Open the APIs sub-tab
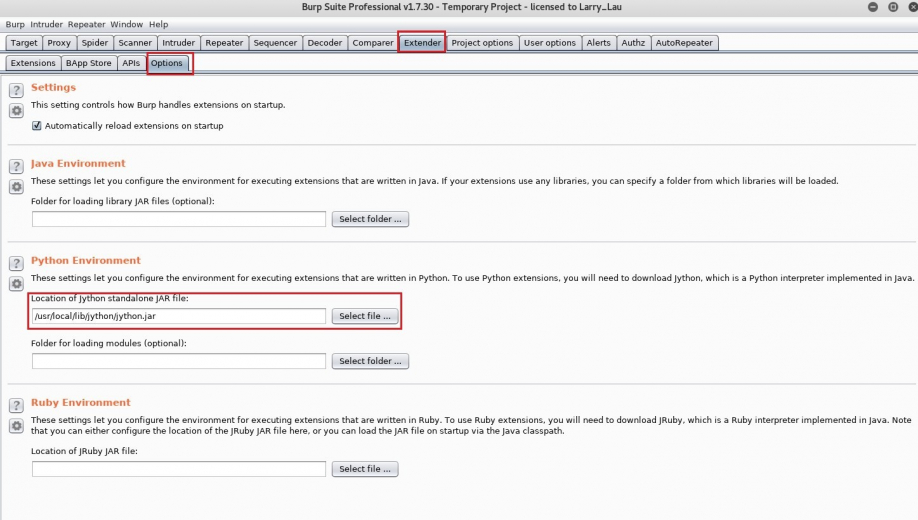Screen dimensions: 918x520 131,63
